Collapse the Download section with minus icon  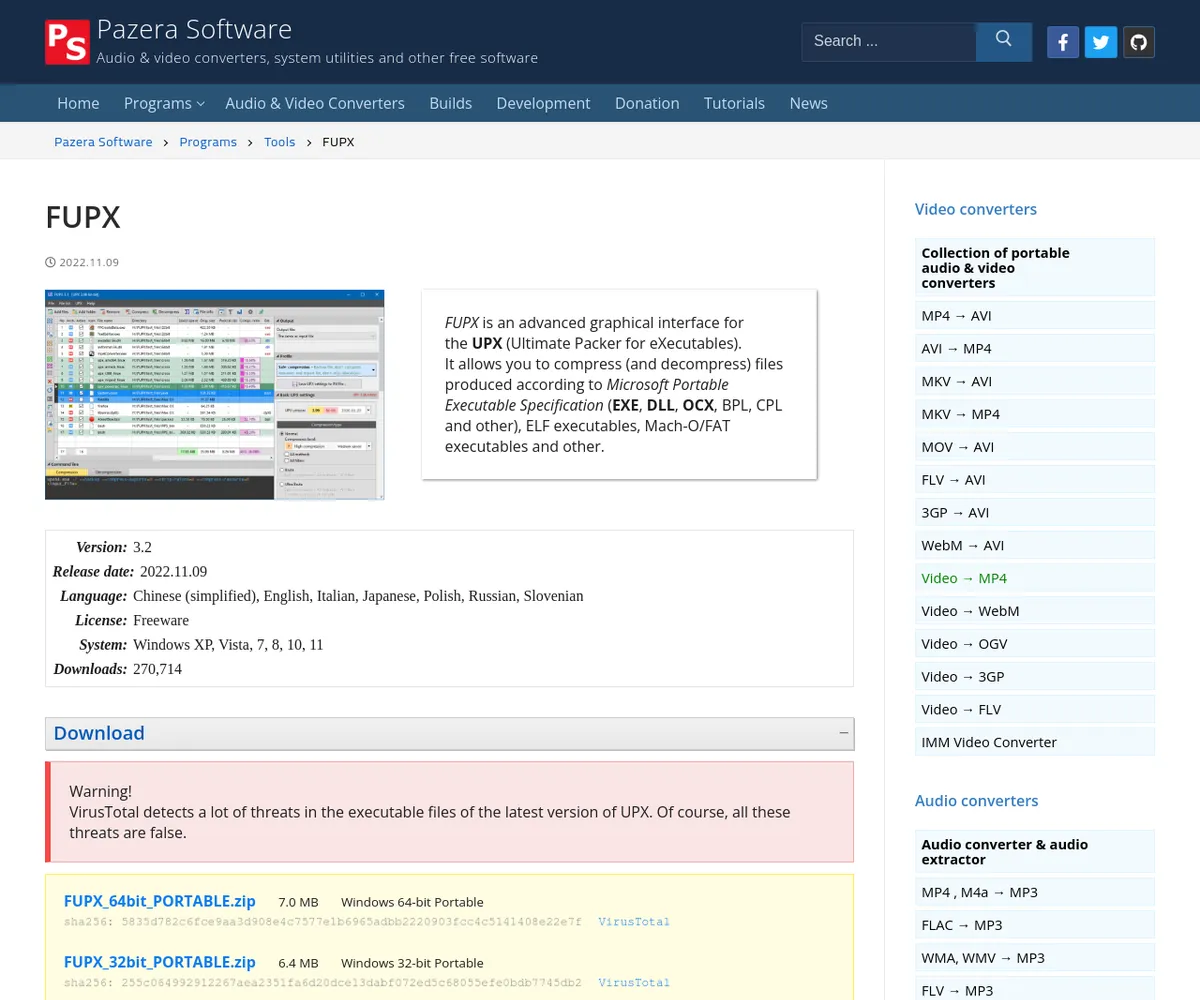click(843, 733)
